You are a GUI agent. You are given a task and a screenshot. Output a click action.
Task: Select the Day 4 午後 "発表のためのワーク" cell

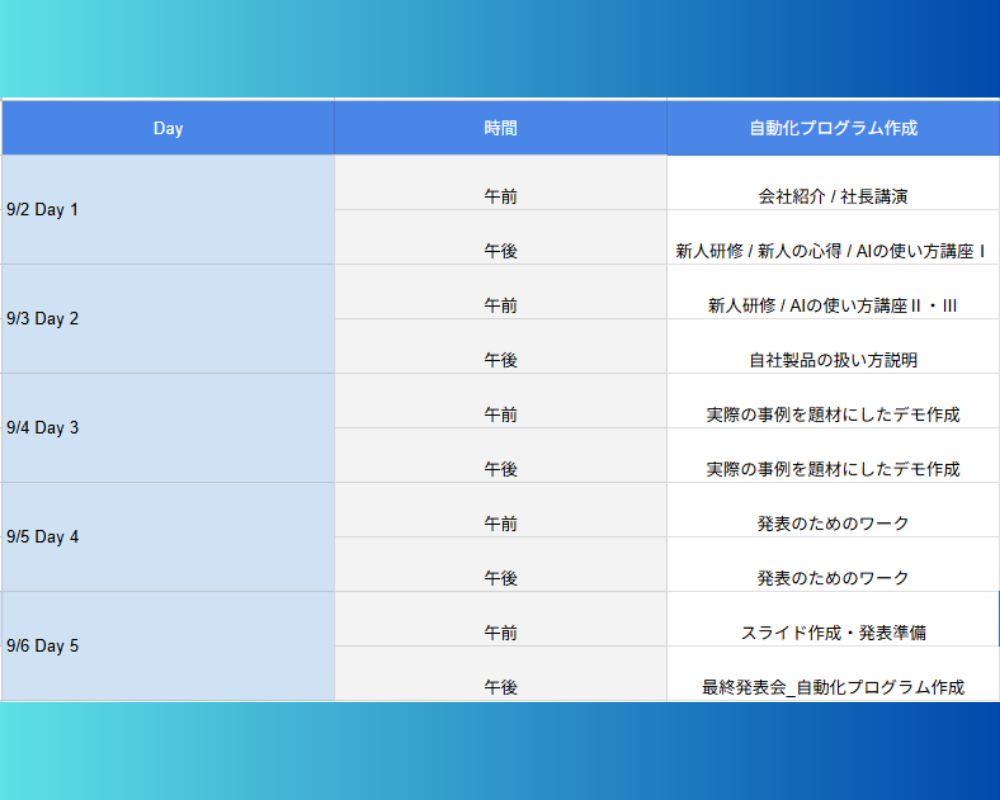point(833,565)
